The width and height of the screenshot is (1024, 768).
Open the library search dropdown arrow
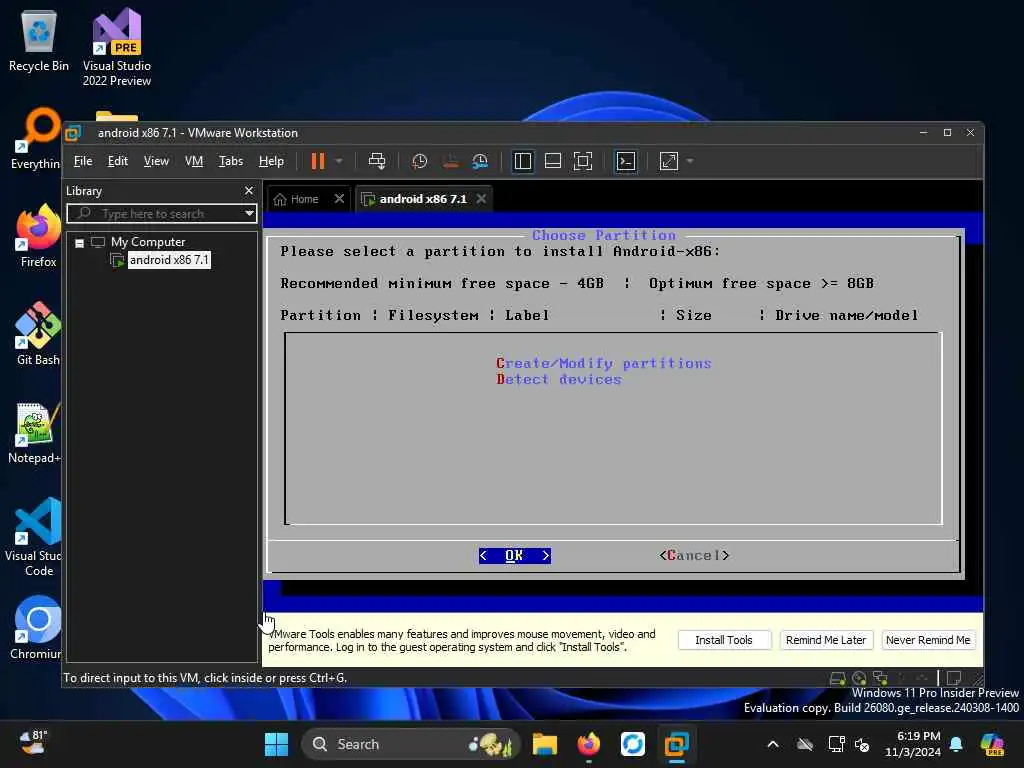point(249,214)
